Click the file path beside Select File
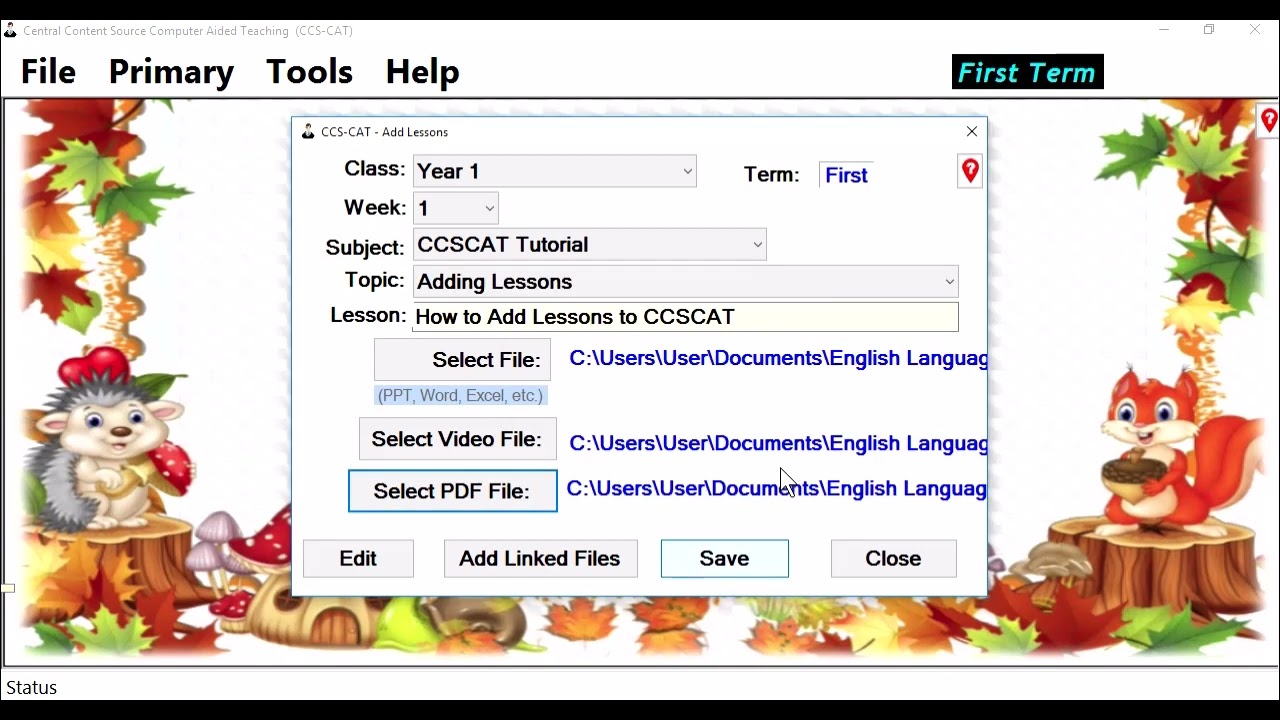This screenshot has height=720, width=1280. point(778,358)
